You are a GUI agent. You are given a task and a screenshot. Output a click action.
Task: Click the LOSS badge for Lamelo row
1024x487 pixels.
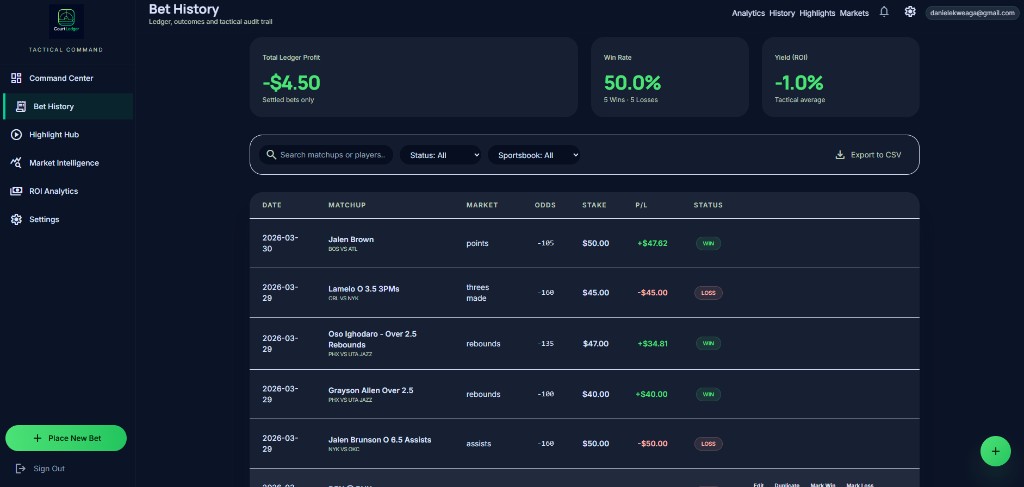709,293
